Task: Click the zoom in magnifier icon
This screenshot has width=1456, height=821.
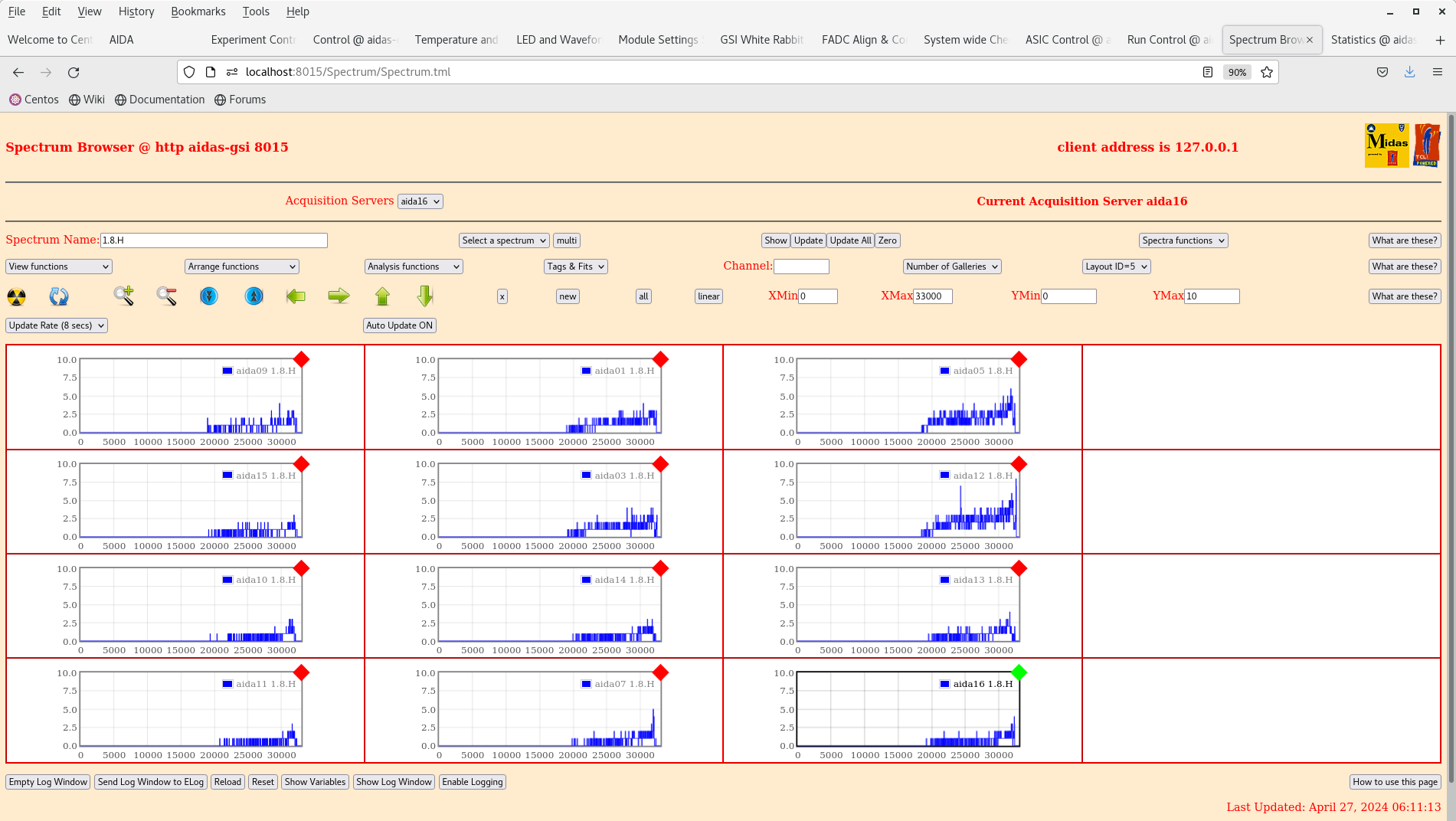Action: pos(123,296)
